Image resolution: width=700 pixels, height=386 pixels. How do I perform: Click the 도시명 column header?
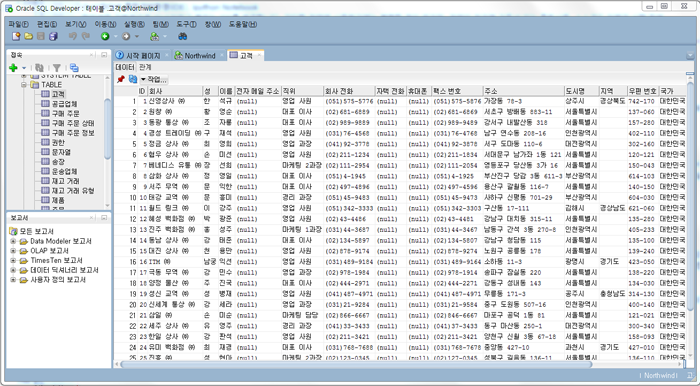click(581, 91)
